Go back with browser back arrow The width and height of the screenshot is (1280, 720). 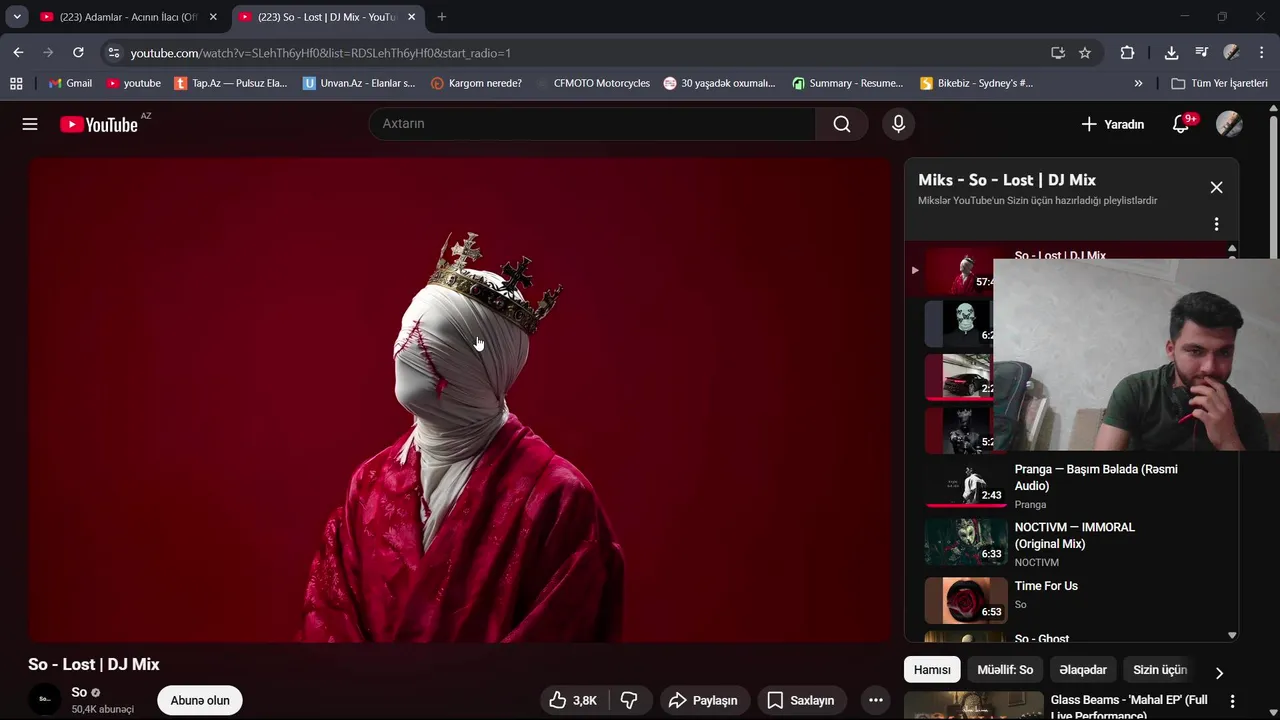(x=19, y=53)
